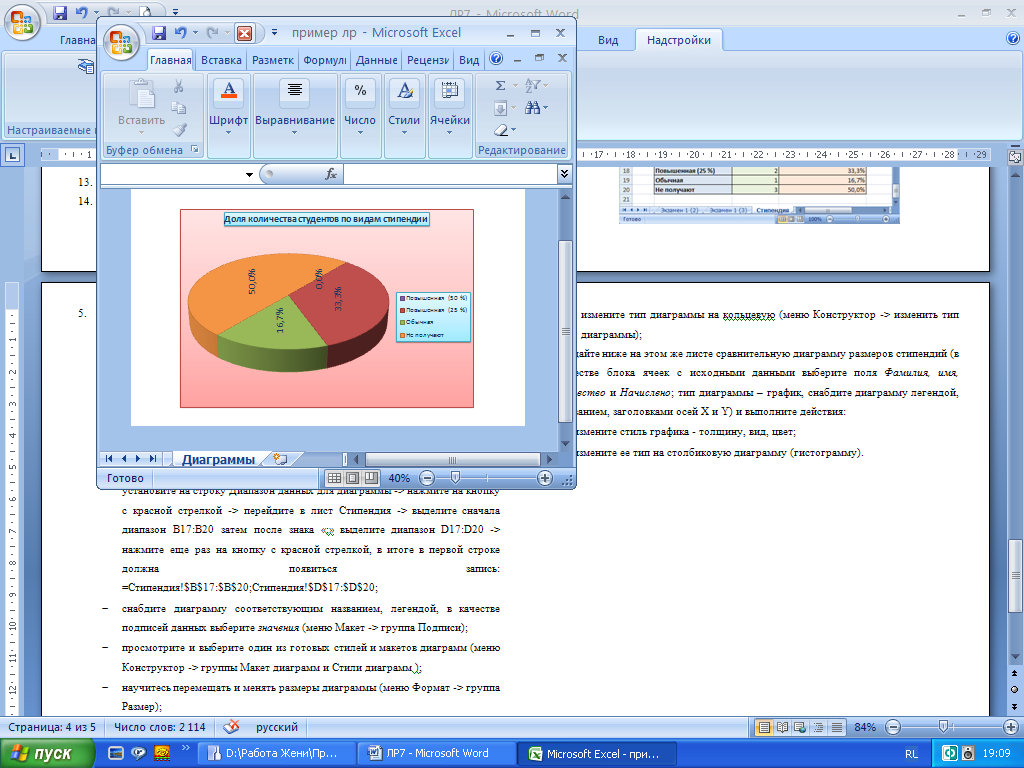Insert new worksheet via tab icon
The height and width of the screenshot is (768, 1024).
(280, 459)
